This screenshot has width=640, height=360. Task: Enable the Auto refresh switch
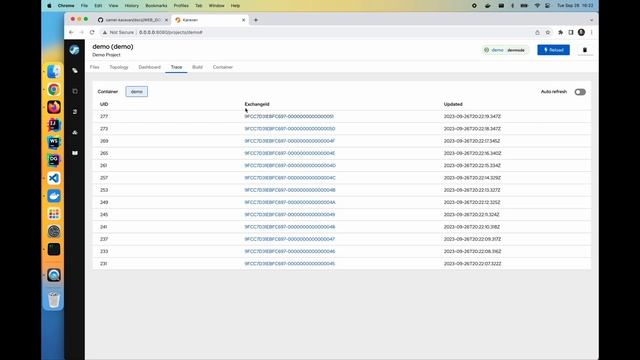[580, 92]
